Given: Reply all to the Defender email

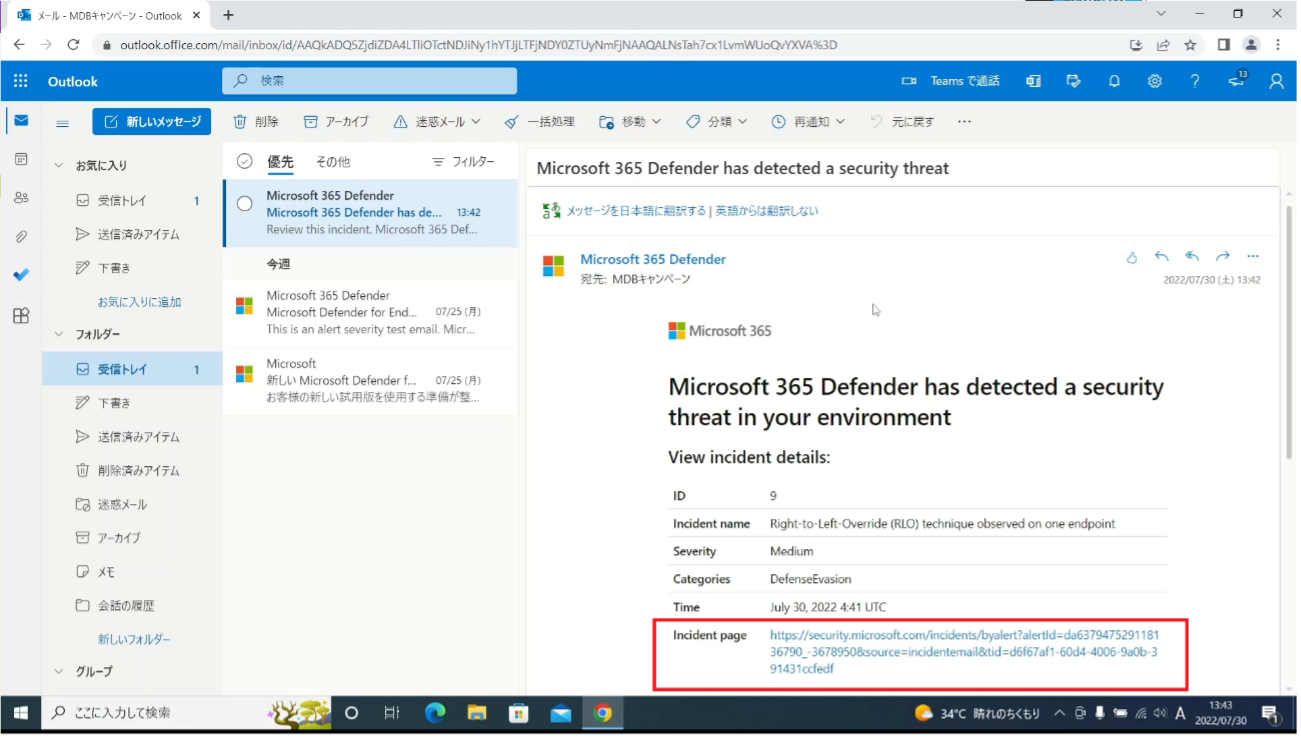Looking at the screenshot, I should click(x=1192, y=257).
